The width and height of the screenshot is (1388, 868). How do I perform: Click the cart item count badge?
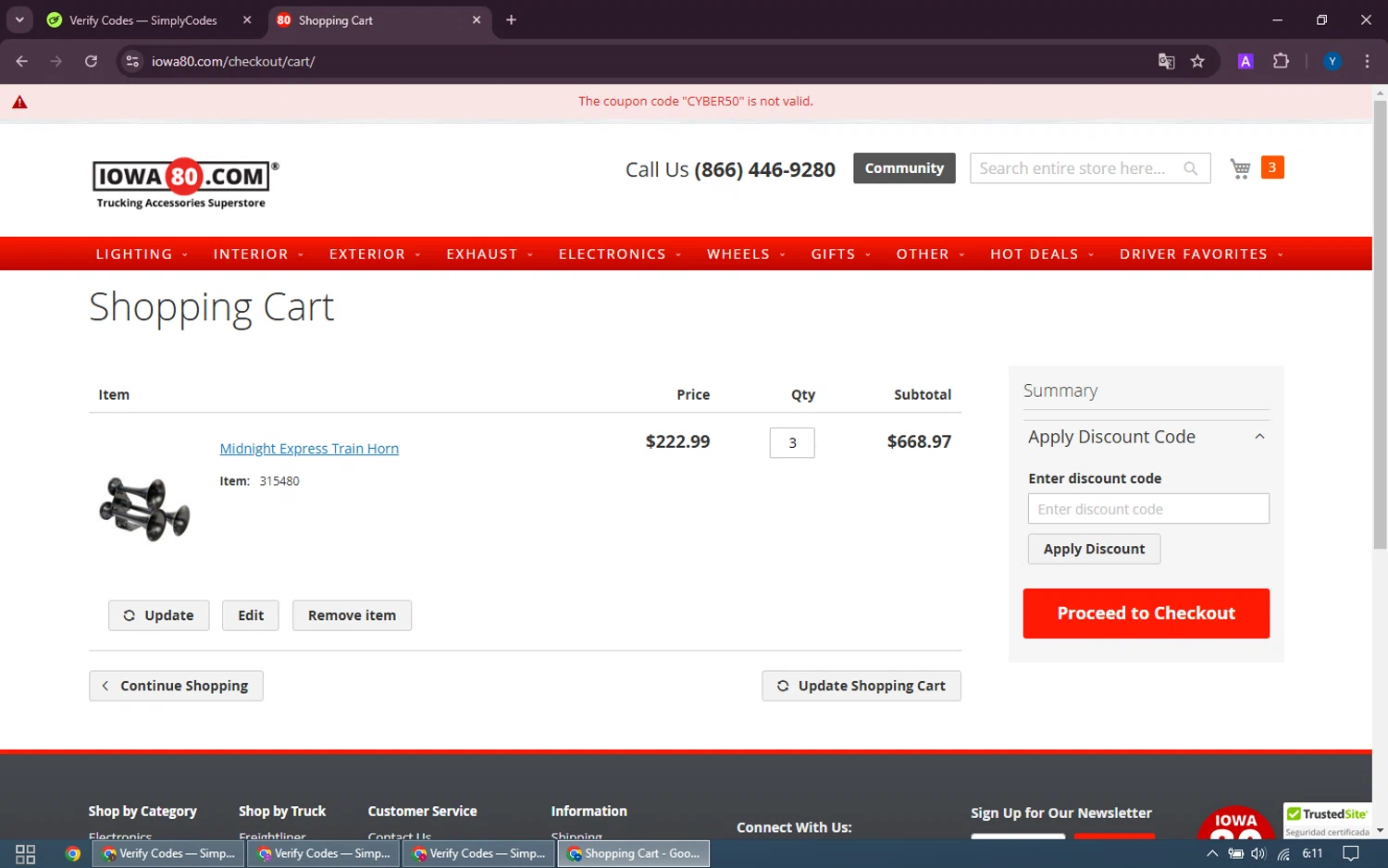point(1272,167)
